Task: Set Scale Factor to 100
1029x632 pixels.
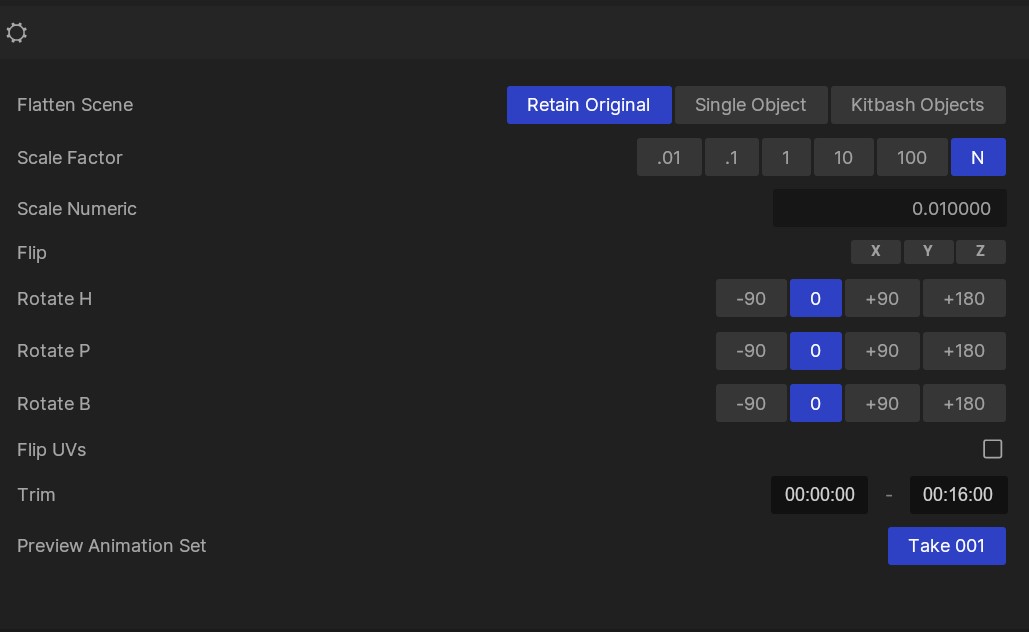Action: (x=911, y=158)
